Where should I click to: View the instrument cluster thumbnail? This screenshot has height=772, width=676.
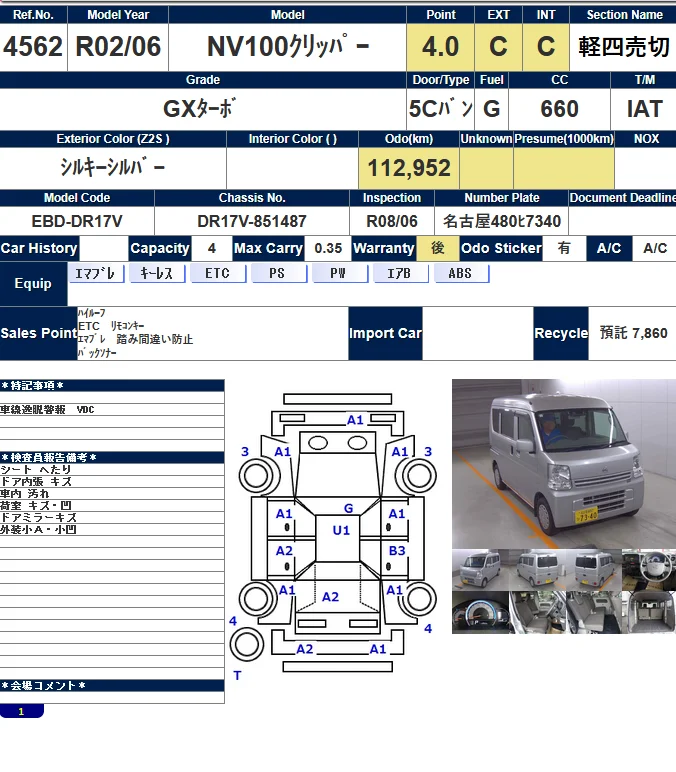[x=479, y=612]
